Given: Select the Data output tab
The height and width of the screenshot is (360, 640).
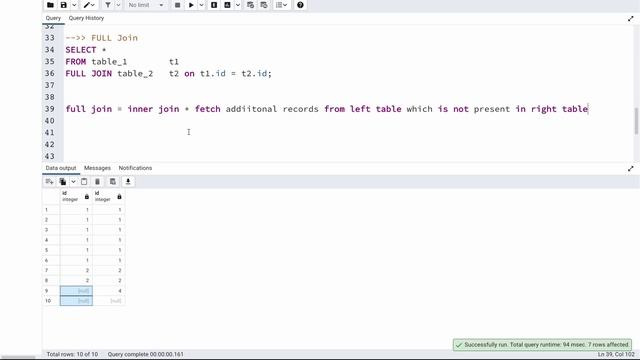Looking at the screenshot, I should [x=61, y=168].
